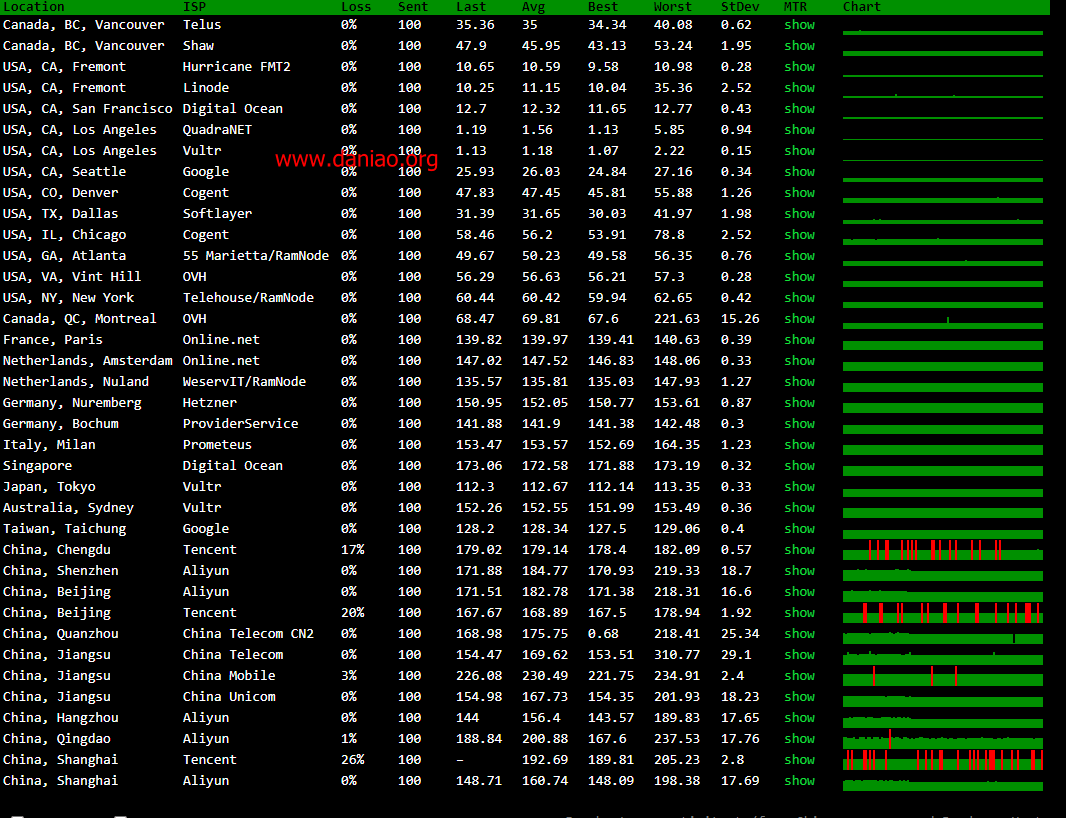Viewport: 1066px width, 818px height.
Task: Click show for China, Shanghai Tencent row
Action: (x=799, y=760)
